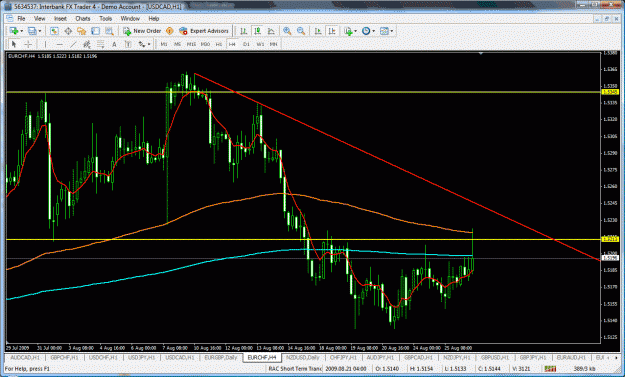Open the Arrows dropdown arrow
The image size is (625, 377).
tap(149, 44)
